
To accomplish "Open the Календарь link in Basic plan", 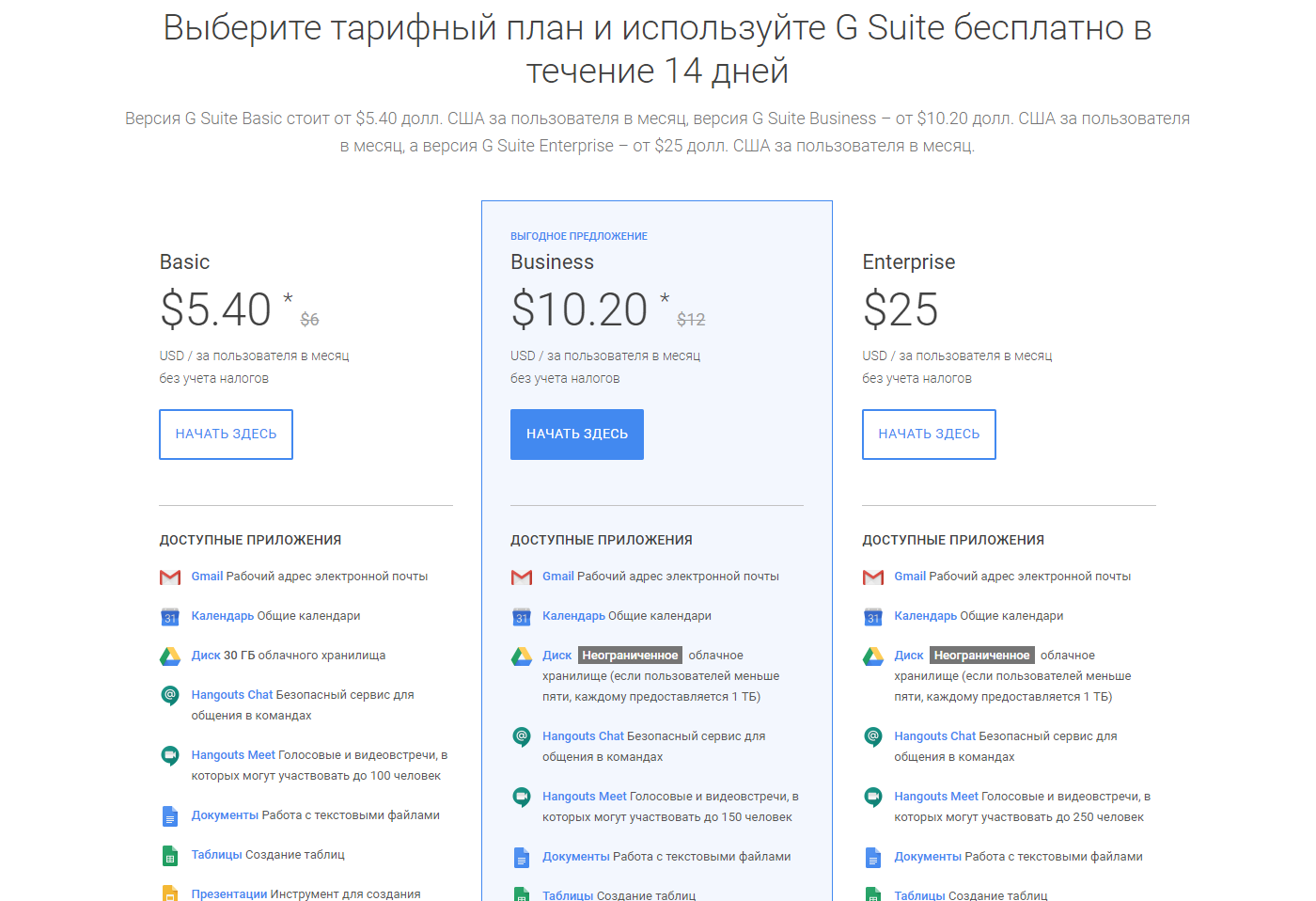I will 223,616.
